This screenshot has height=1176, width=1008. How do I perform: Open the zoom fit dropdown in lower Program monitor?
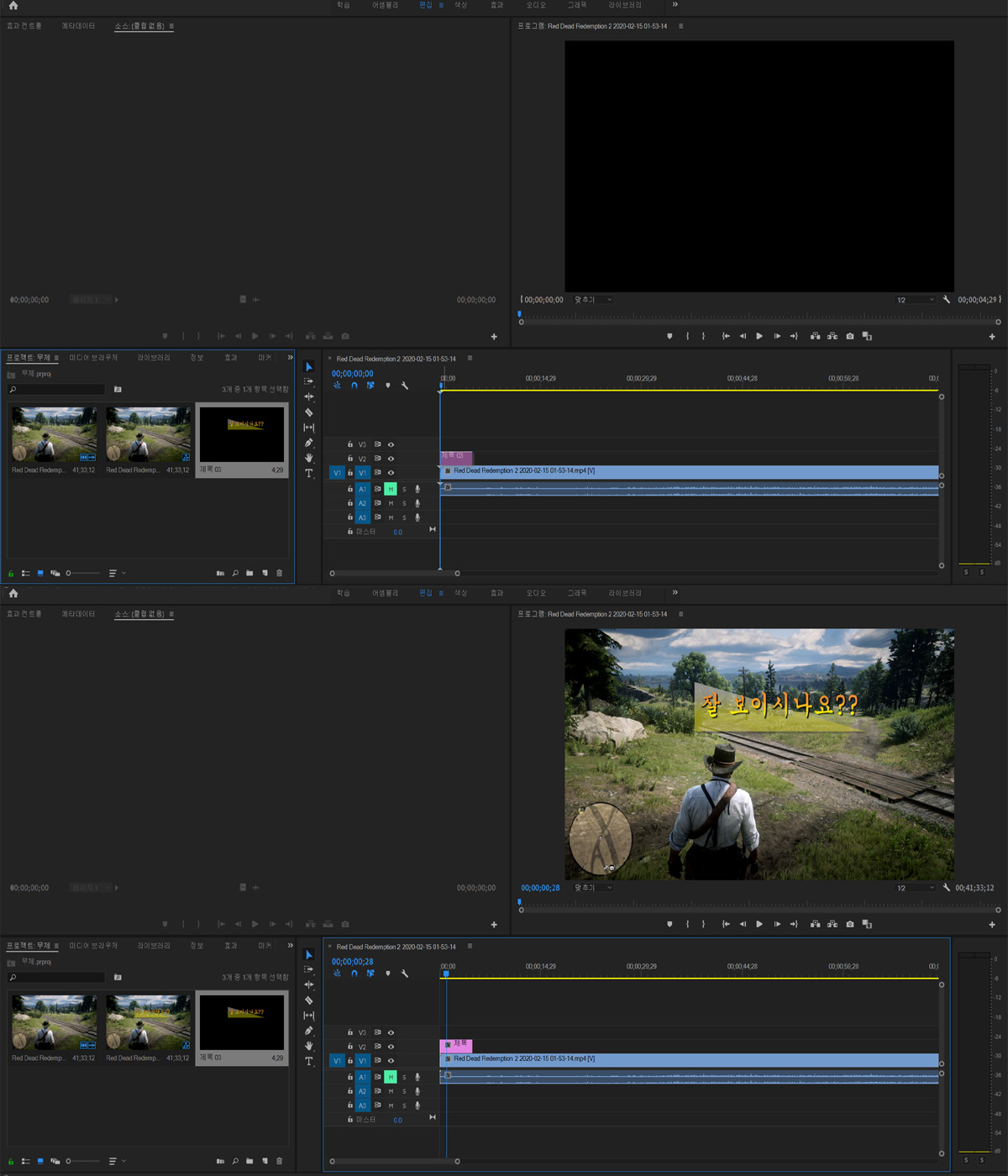(x=593, y=887)
